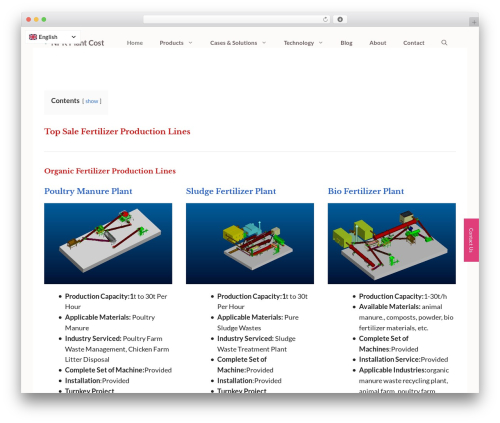The image size is (500, 423).
Task: Click the Bio Fertilizer Plant 3D image
Action: [392, 243]
